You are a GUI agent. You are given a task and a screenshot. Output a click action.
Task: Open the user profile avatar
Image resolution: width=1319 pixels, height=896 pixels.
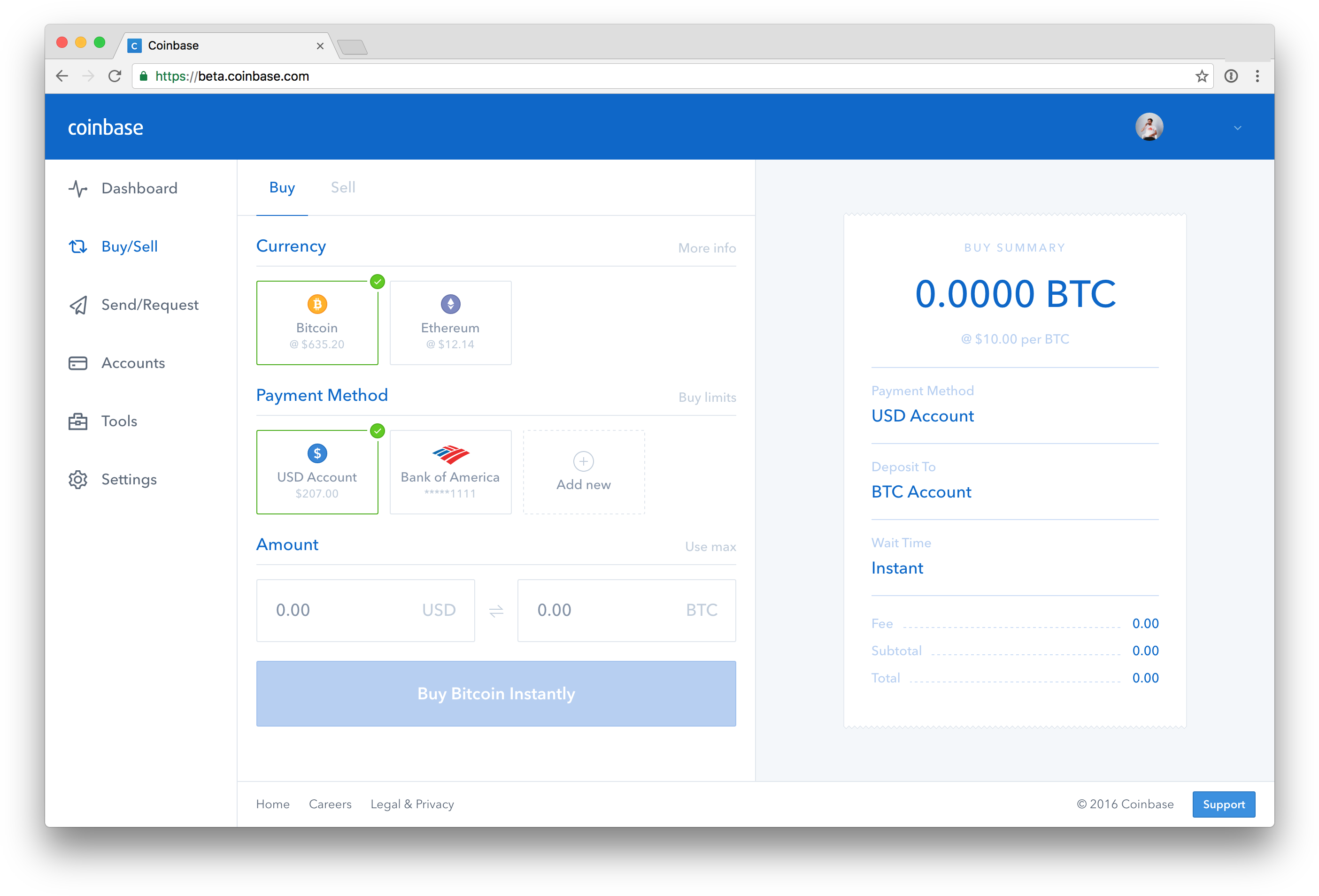click(x=1149, y=127)
